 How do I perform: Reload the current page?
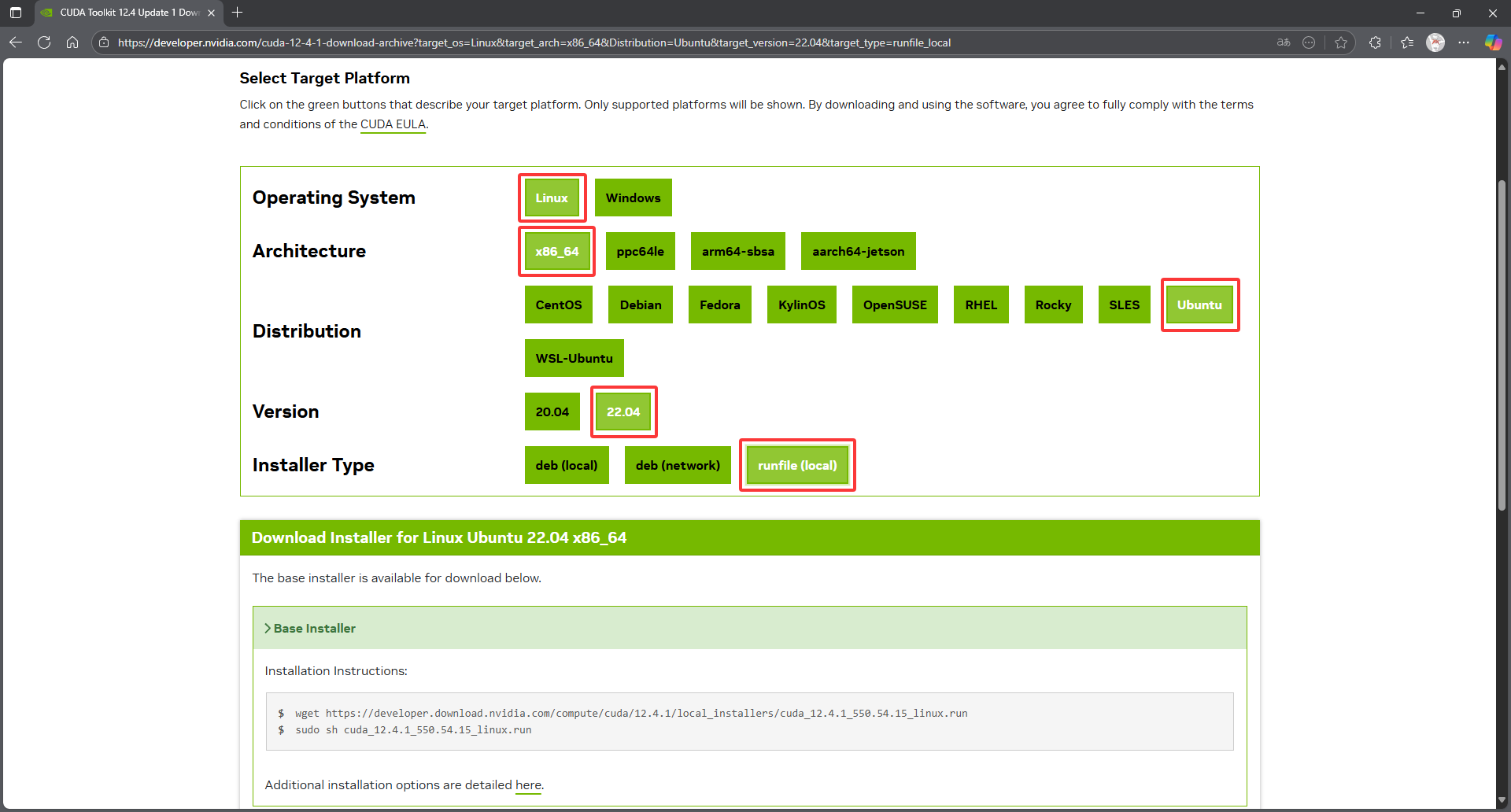click(x=44, y=42)
